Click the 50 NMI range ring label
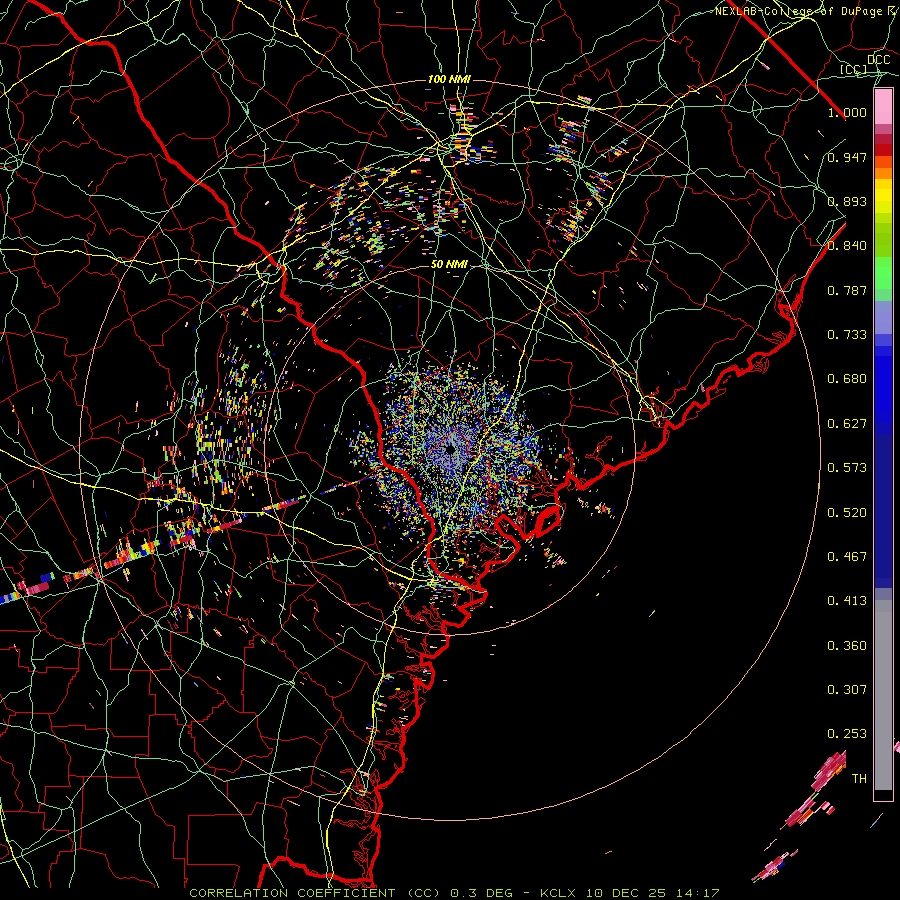This screenshot has width=900, height=900. [x=449, y=265]
